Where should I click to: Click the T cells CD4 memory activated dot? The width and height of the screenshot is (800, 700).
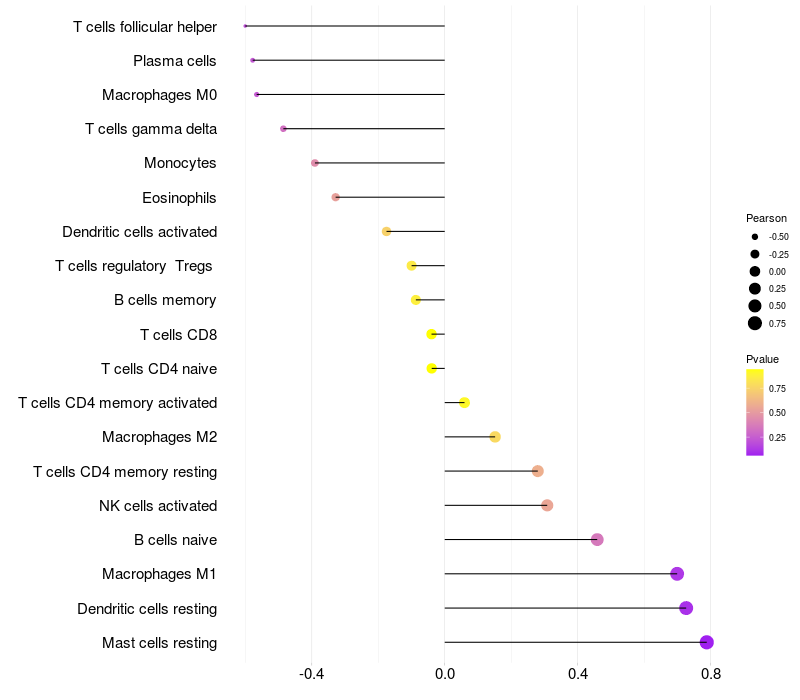tap(464, 403)
